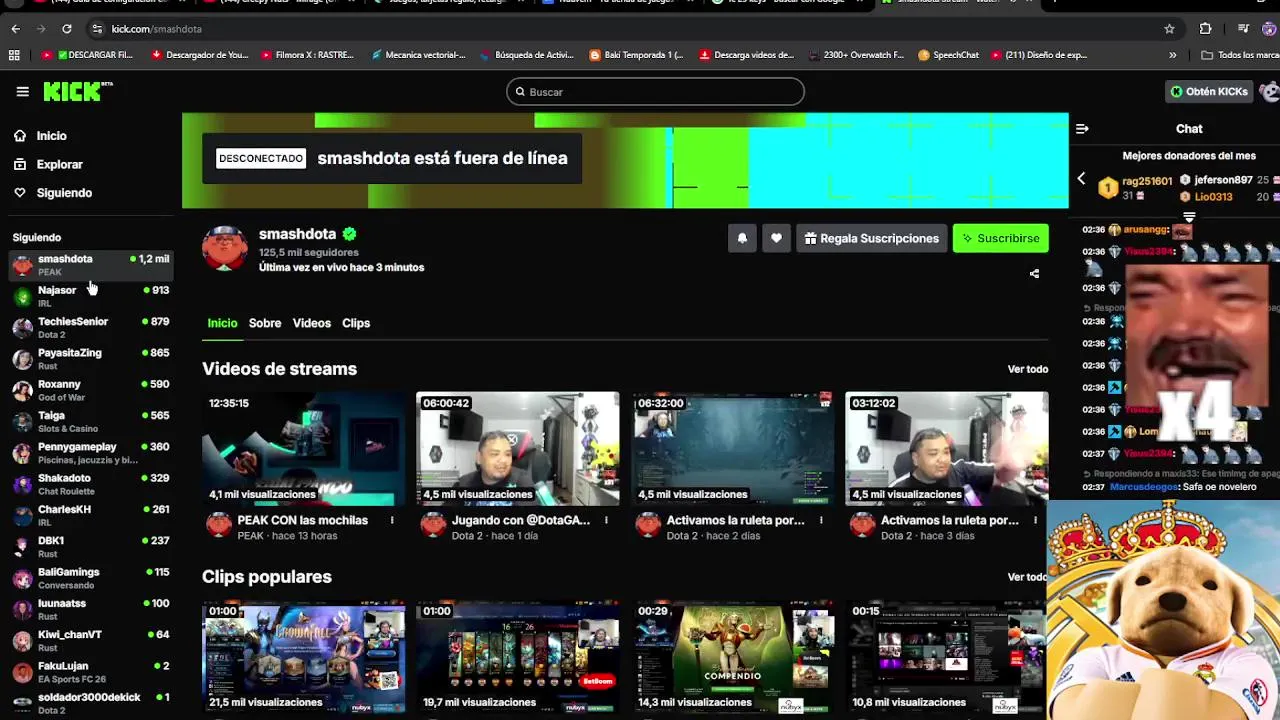Open the clip with 21,5 mil visualizaciones
This screenshot has height=720, width=1280.
(304, 657)
